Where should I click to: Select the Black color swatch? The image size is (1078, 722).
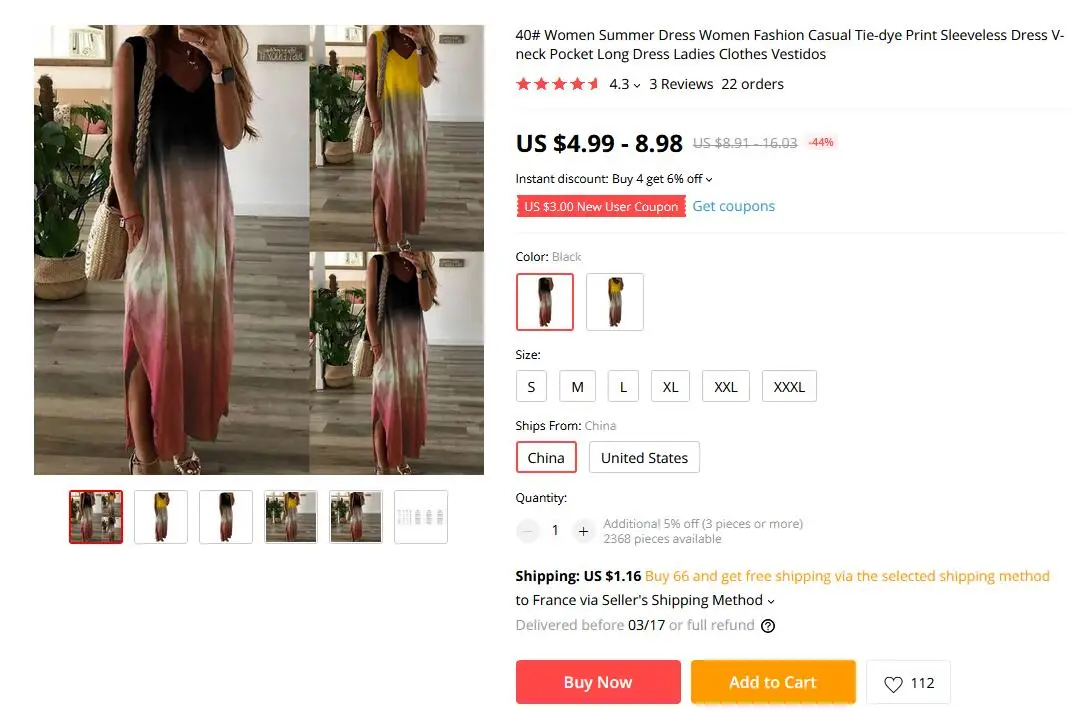pos(545,302)
